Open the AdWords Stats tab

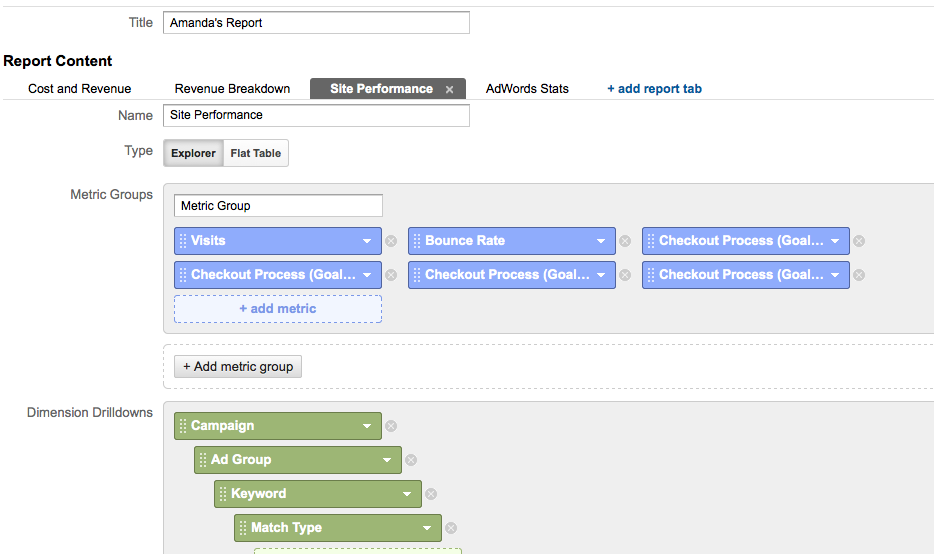(x=527, y=89)
